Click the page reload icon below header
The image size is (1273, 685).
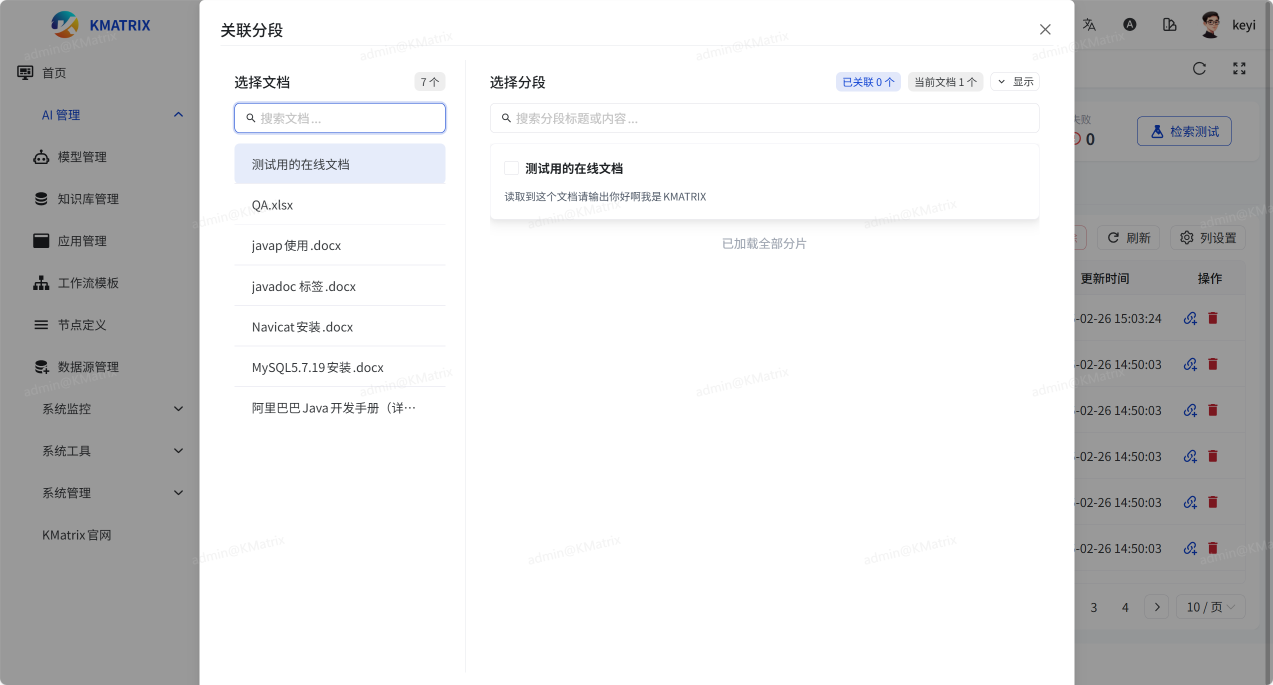pyautogui.click(x=1199, y=69)
